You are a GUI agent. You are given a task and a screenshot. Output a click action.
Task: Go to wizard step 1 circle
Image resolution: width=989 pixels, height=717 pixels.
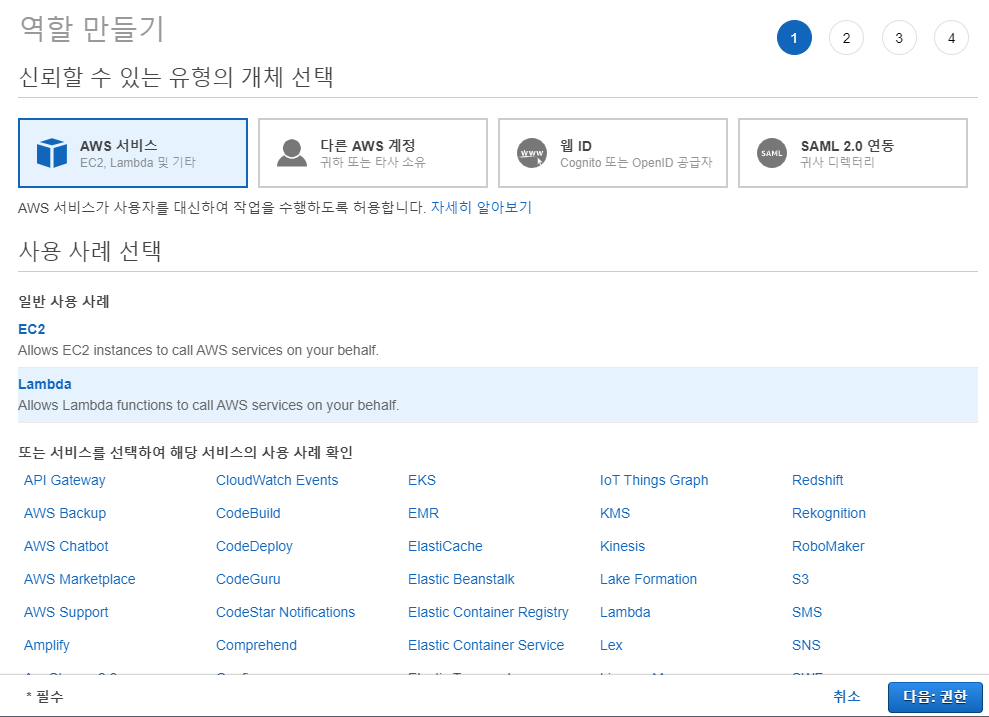tap(794, 38)
